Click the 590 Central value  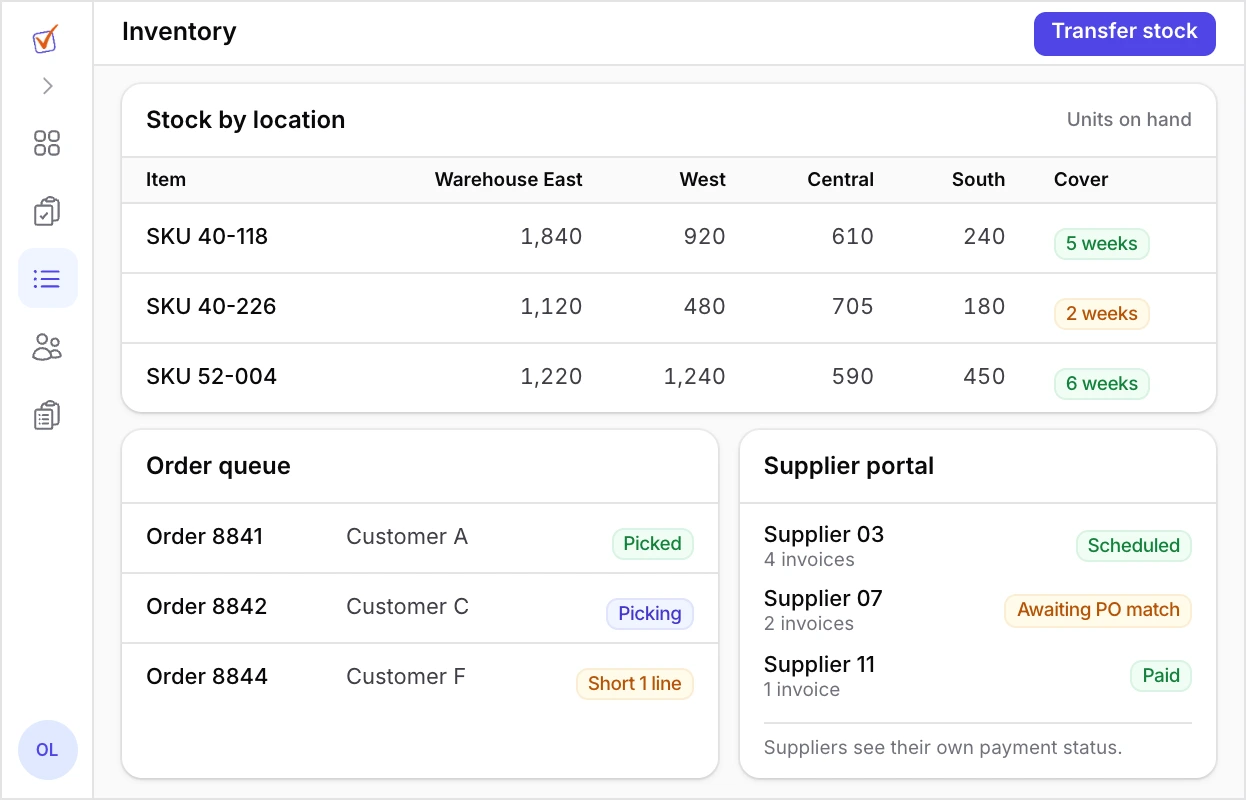pos(853,377)
